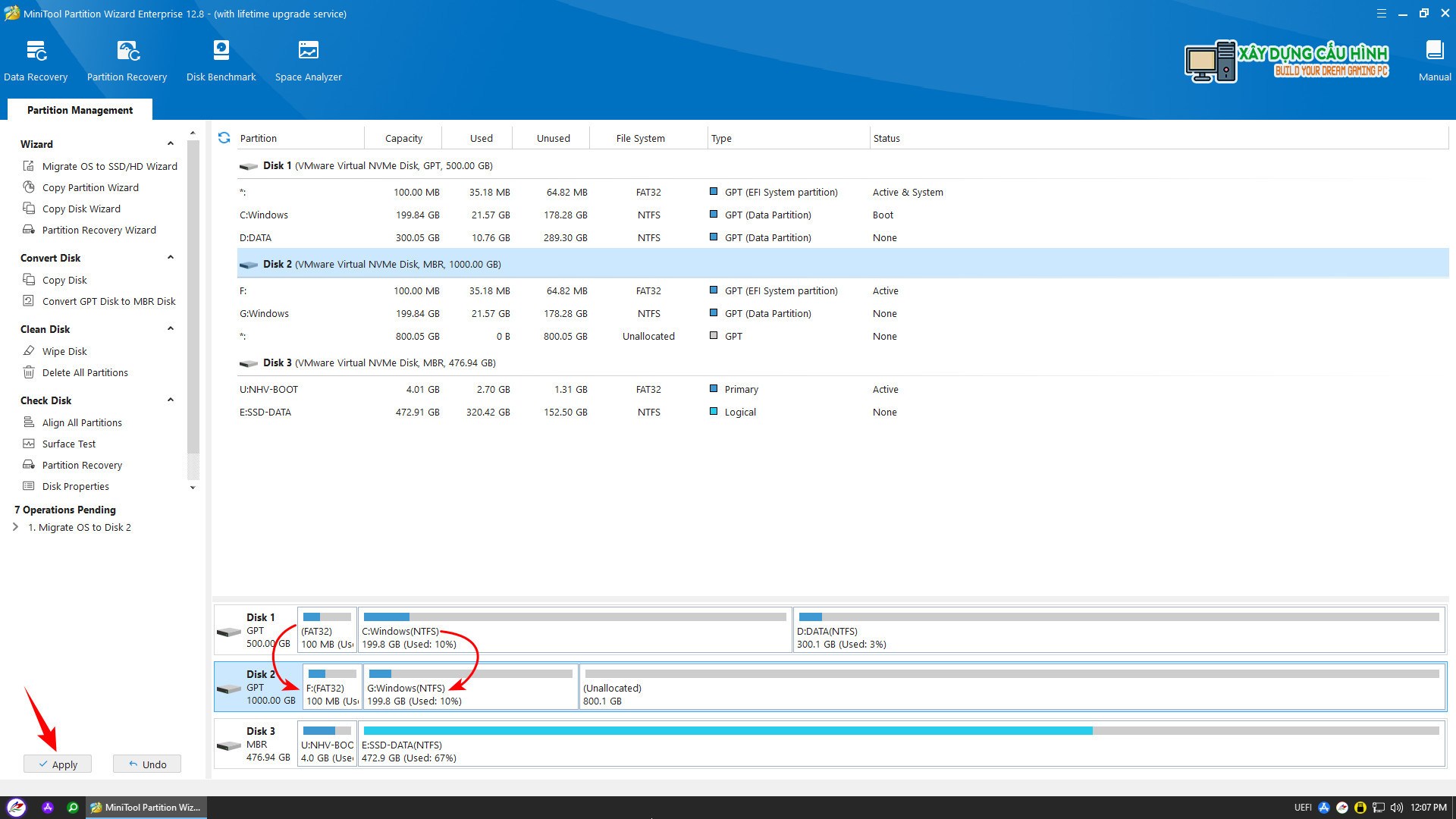Open Space Analyzer

308,61
